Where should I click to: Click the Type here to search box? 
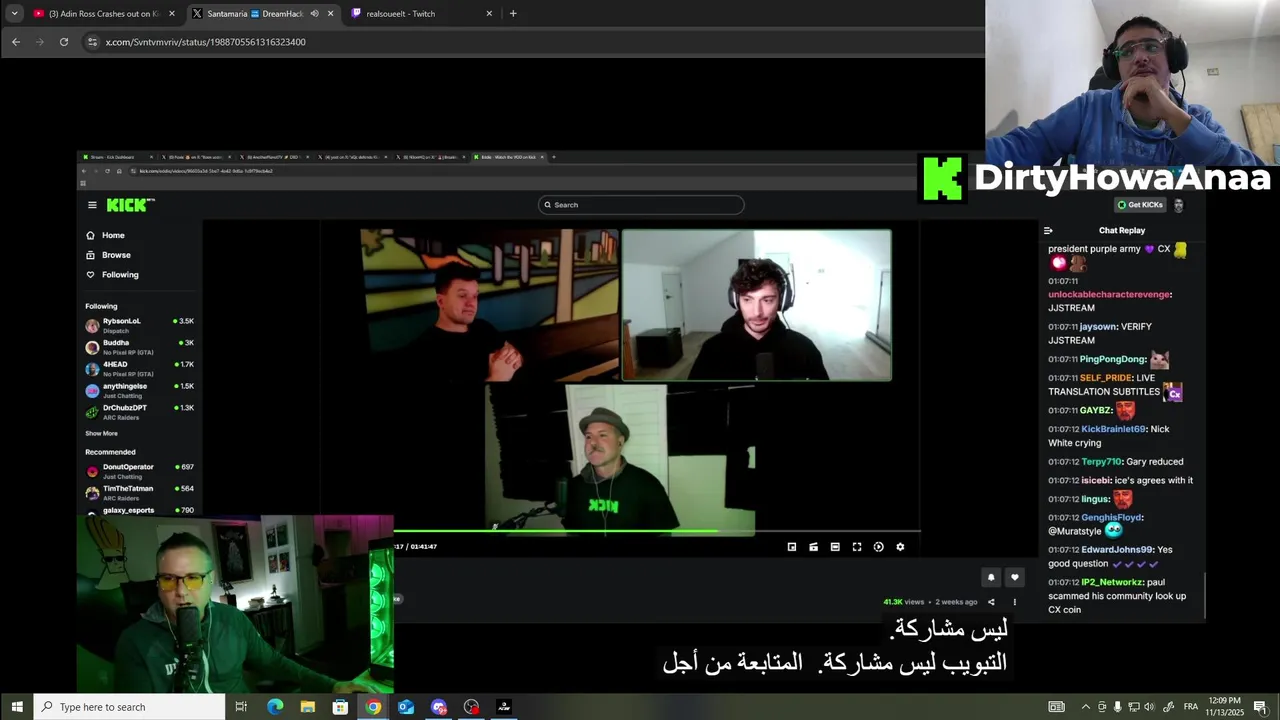(x=130, y=707)
